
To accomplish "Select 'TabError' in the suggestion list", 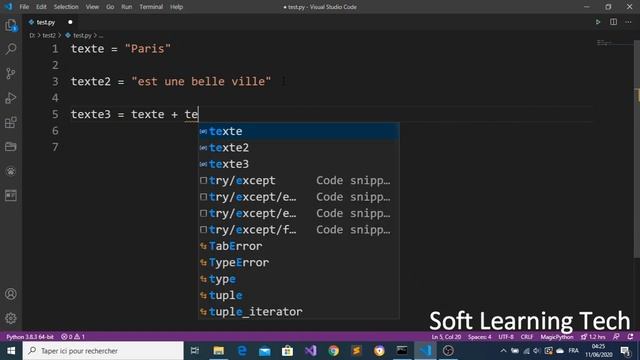I will 299,246.
